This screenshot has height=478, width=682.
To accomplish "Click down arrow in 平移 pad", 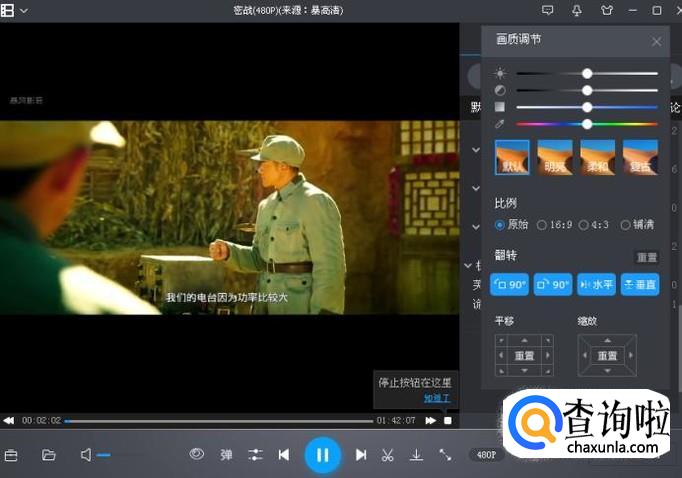I will (x=524, y=371).
